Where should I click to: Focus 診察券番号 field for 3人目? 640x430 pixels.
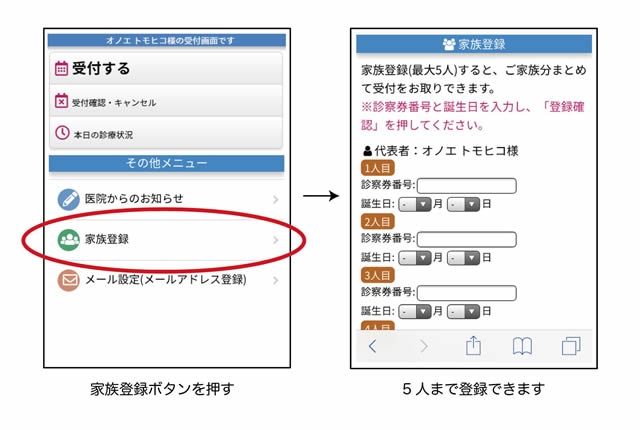tap(467, 293)
